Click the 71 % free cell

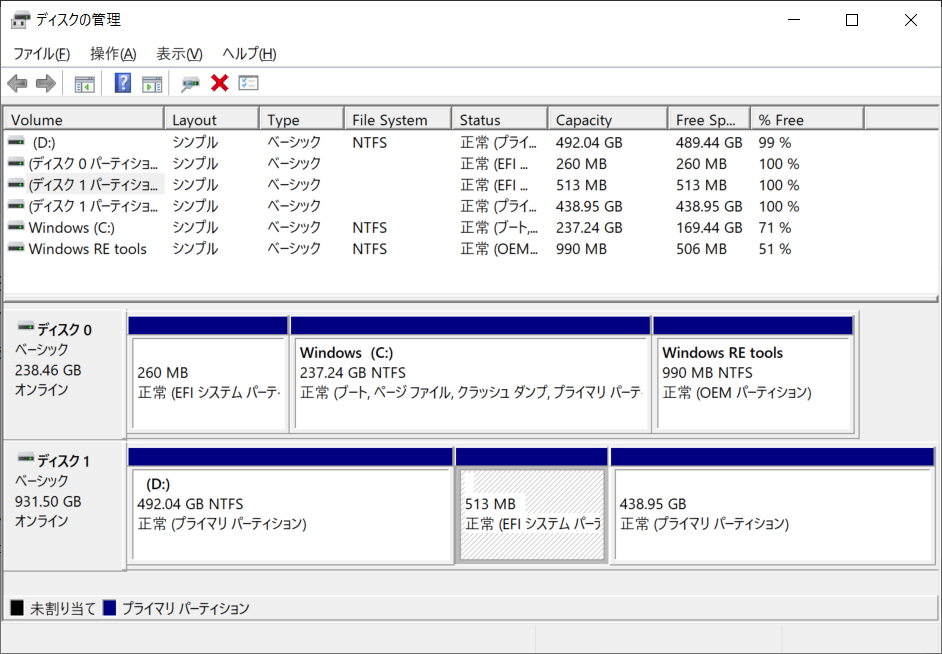pos(775,228)
